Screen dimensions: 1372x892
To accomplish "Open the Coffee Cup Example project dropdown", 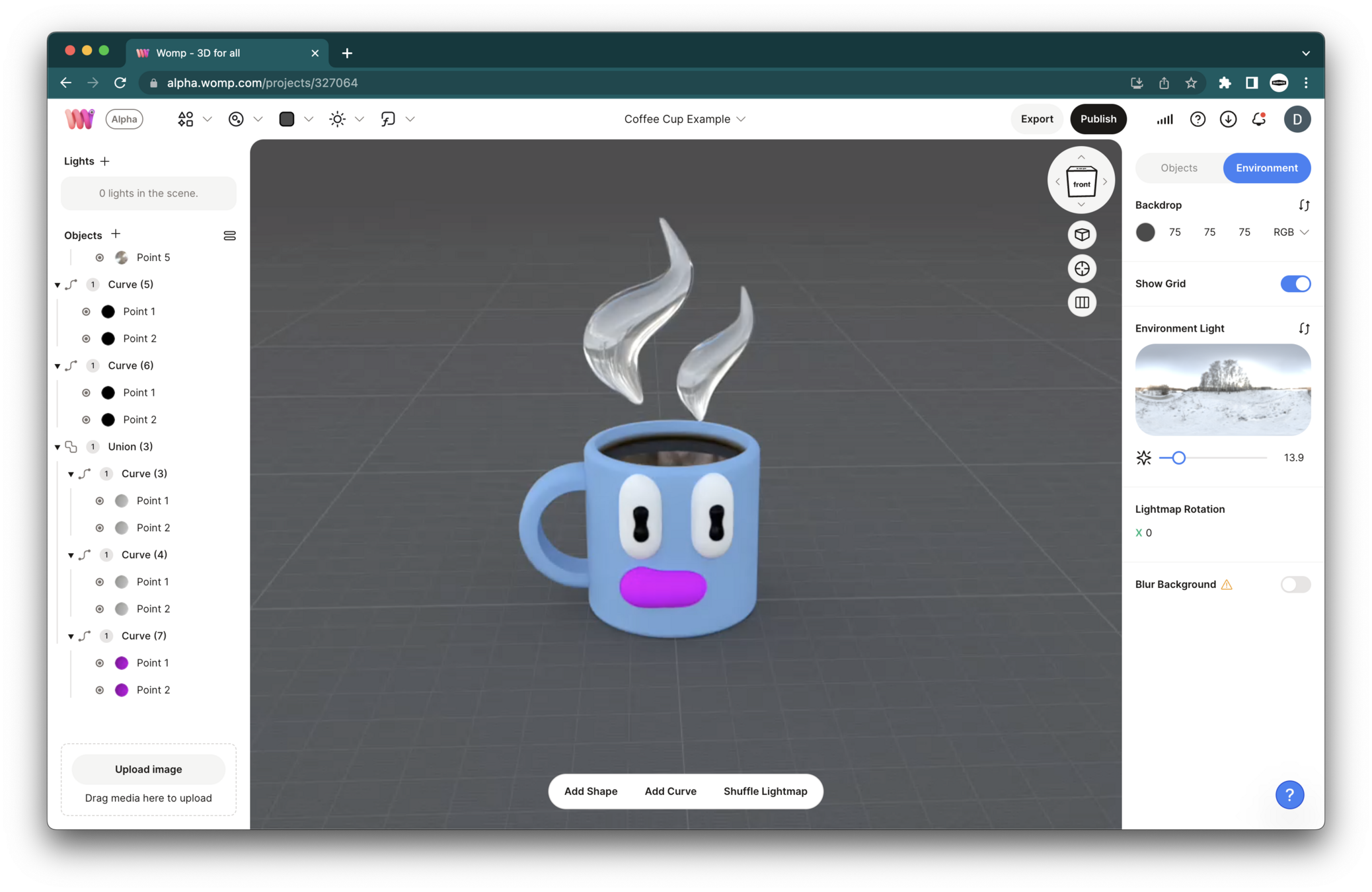I will pyautogui.click(x=685, y=119).
